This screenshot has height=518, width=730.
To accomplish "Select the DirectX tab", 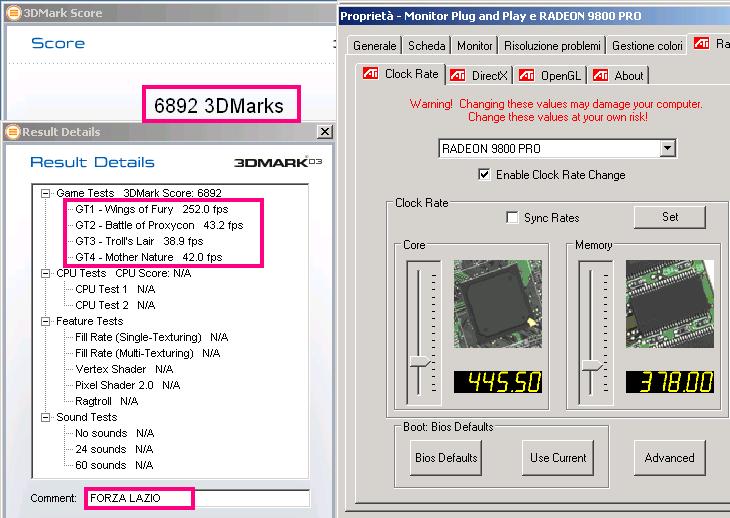I will [x=479, y=75].
